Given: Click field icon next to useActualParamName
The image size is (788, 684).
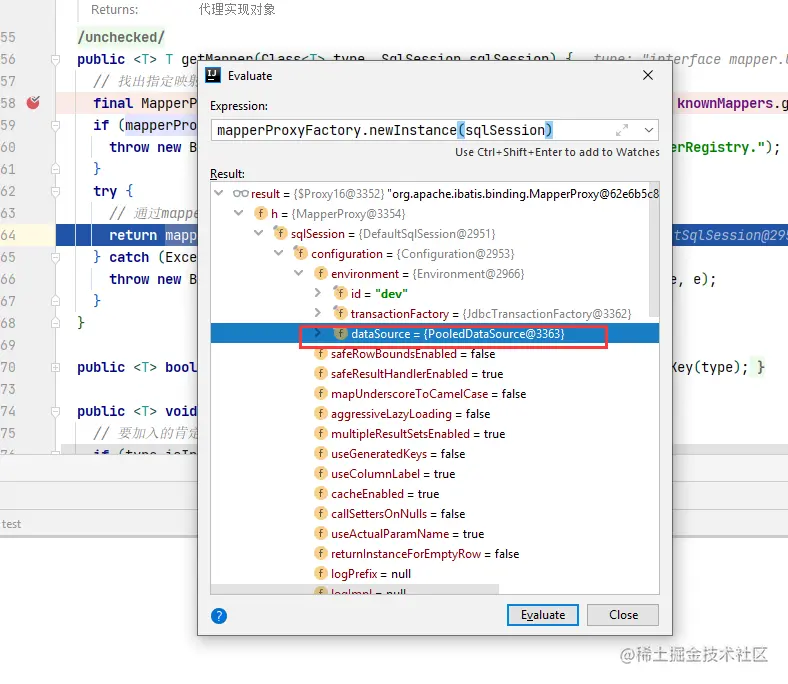Looking at the screenshot, I should (x=320, y=533).
